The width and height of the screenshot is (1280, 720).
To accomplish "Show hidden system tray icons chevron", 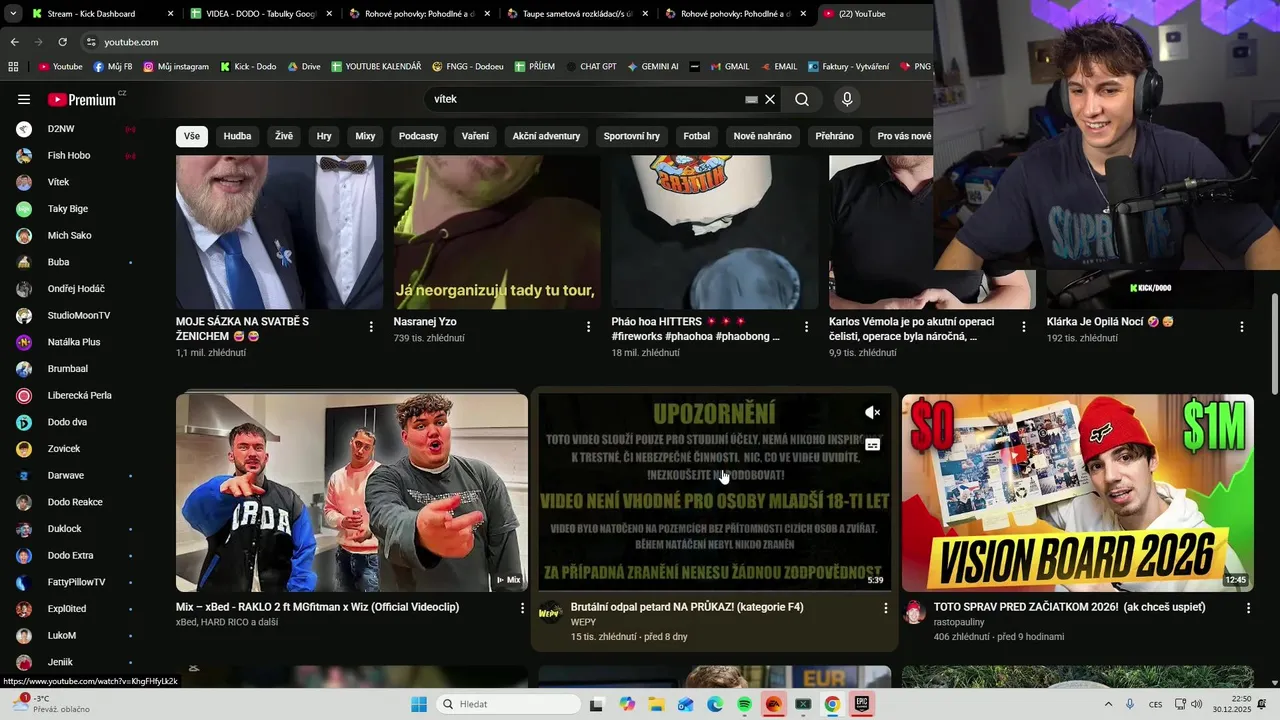I will tap(1108, 704).
